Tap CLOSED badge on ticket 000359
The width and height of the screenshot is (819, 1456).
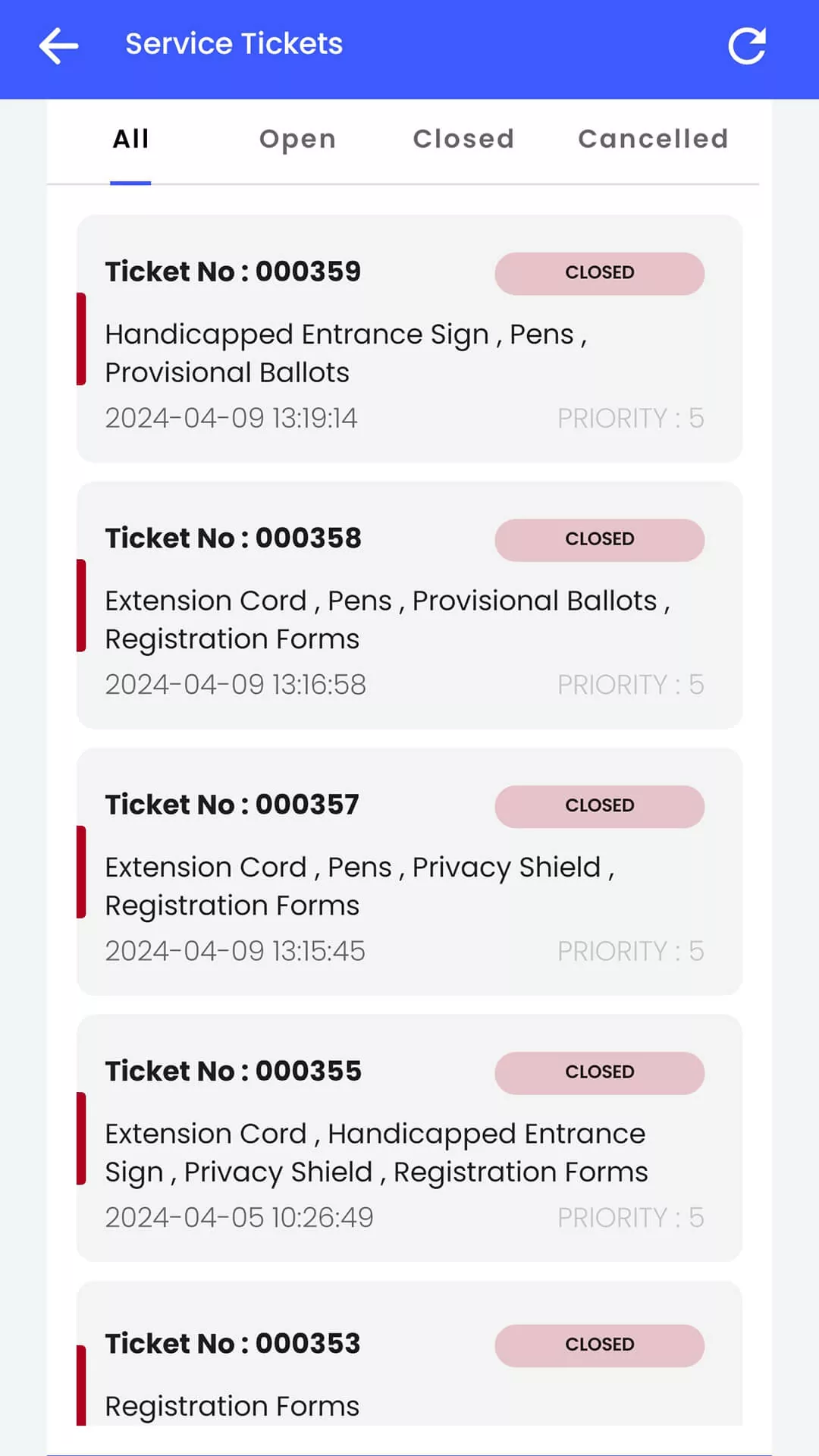pos(599,273)
